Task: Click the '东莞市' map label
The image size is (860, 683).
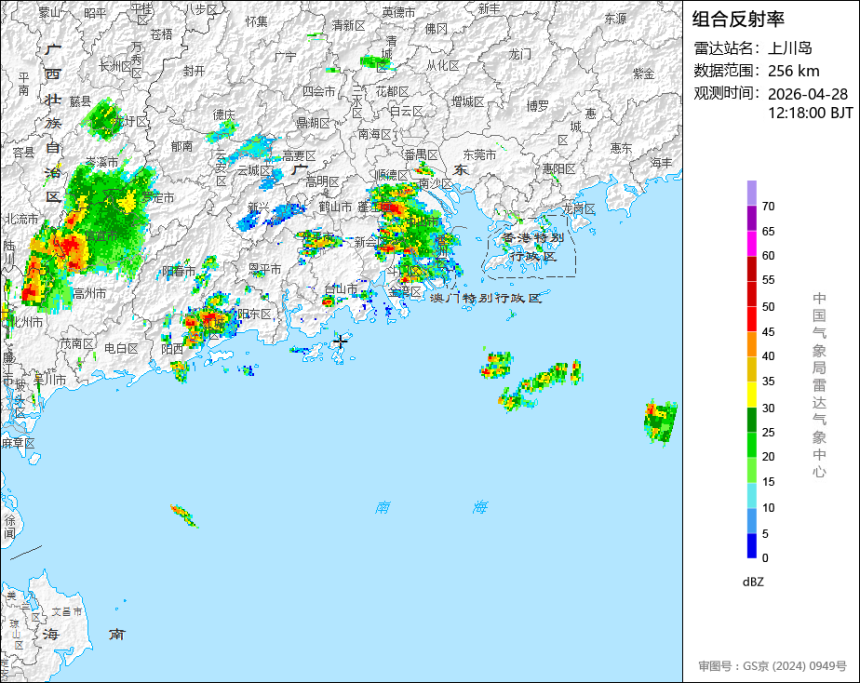Action: [479, 155]
